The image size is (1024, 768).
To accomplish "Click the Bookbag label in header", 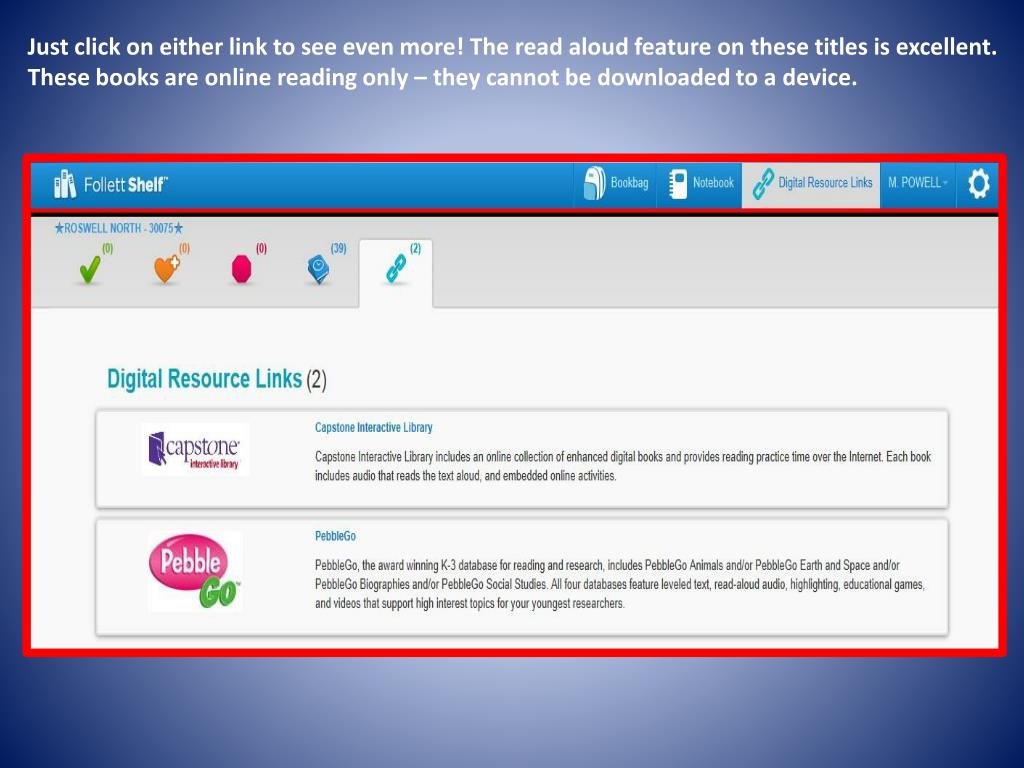I will 630,183.
